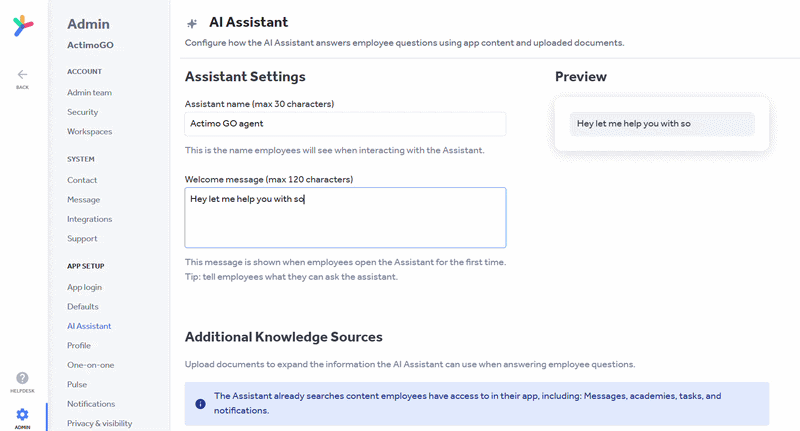
Task: Click the AI Assistant sparkle icon
Action: [192, 23]
